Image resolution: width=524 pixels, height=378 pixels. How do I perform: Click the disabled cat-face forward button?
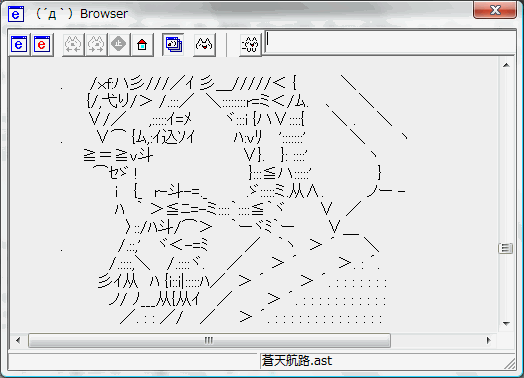96,44
